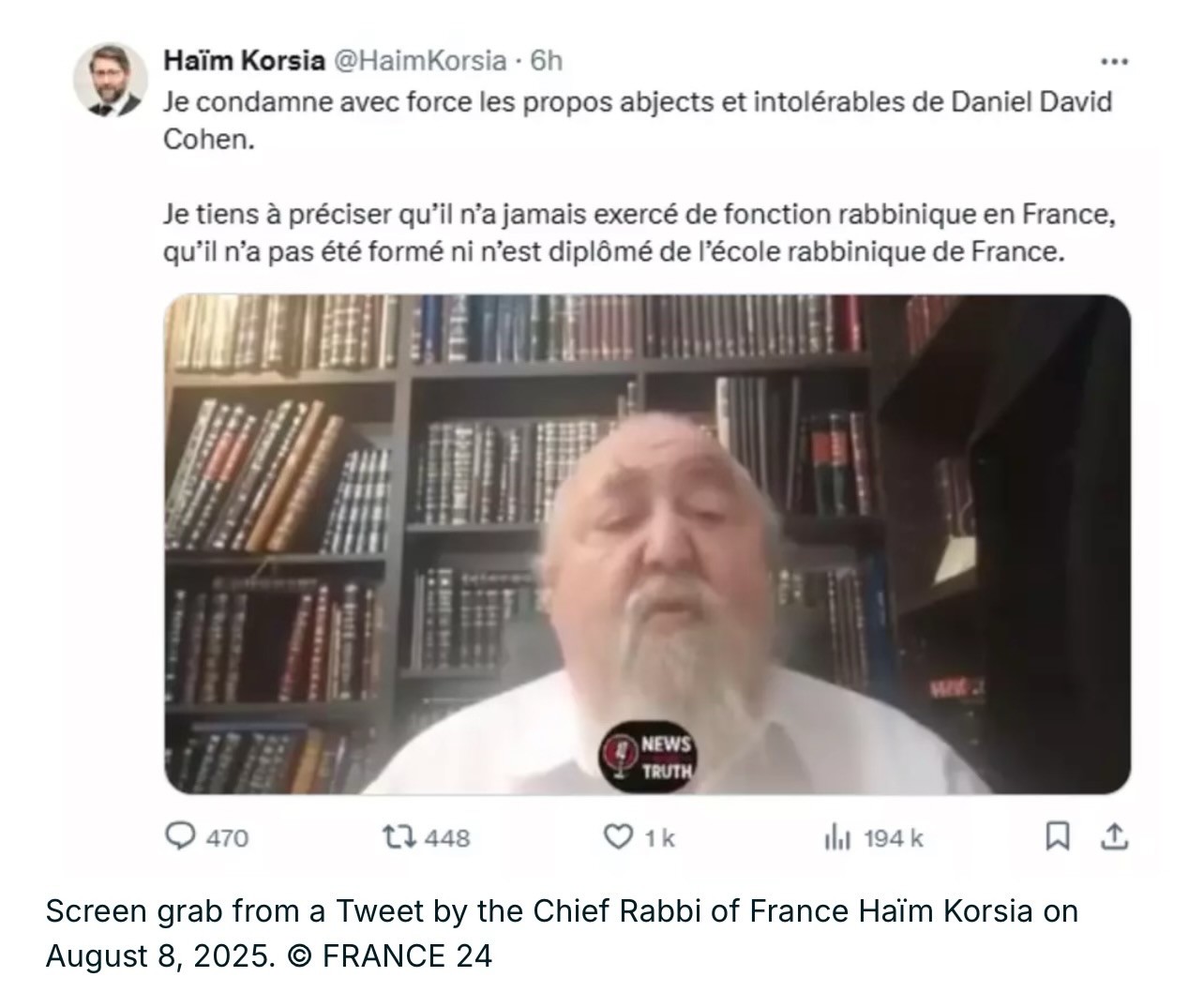Play the embedded video of the man
Screen dimensions: 1204x992
pos(647,545)
